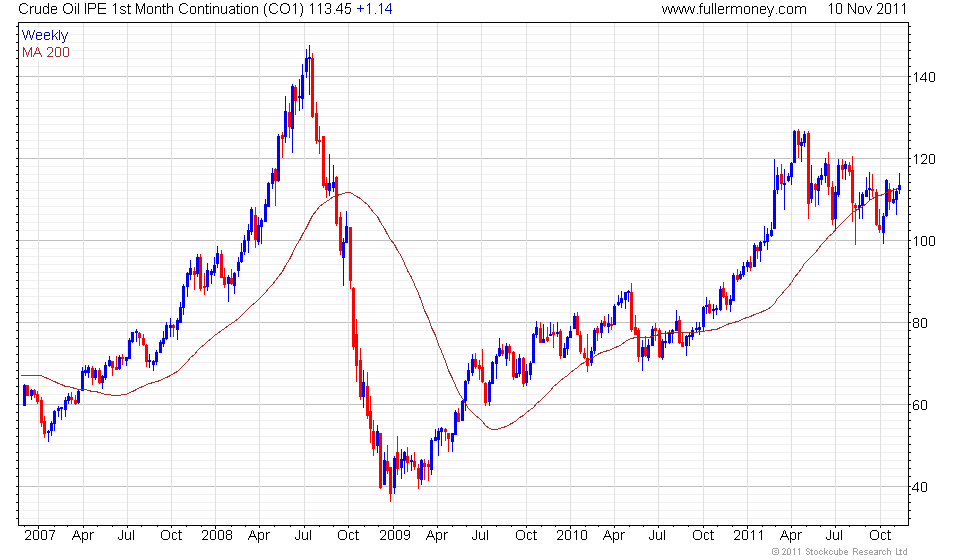This screenshot has width=960, height=560.
Task: Open the www.fullermoney.com website label
Action: tap(733, 9)
